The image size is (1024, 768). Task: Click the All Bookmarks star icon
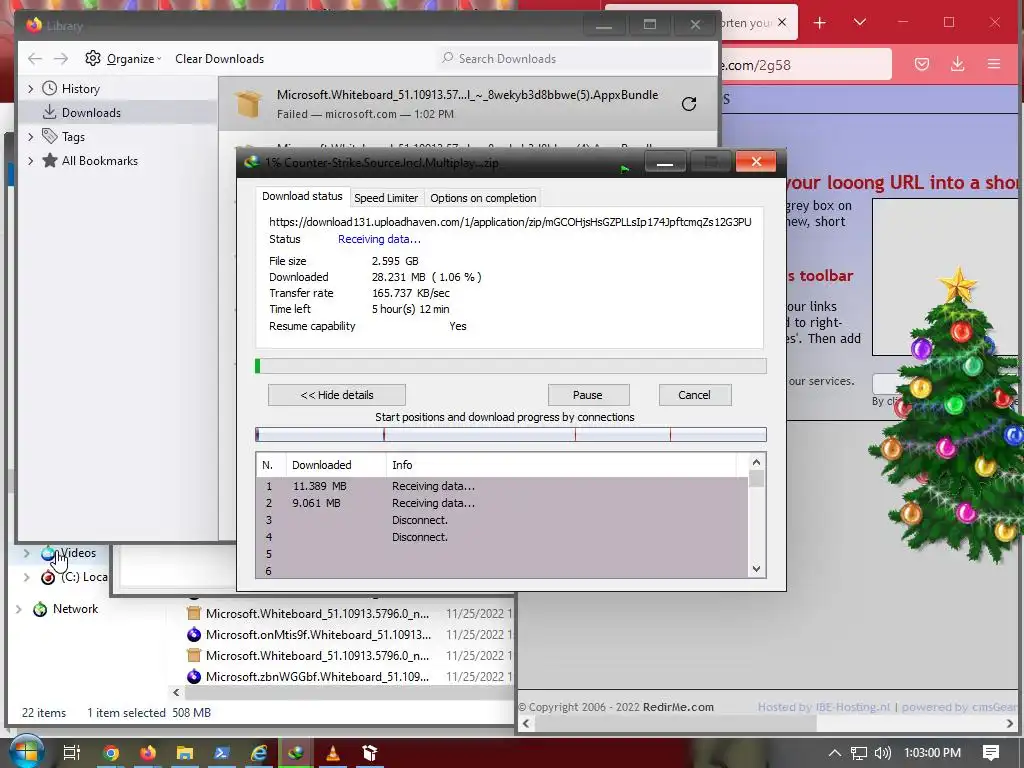coord(50,161)
